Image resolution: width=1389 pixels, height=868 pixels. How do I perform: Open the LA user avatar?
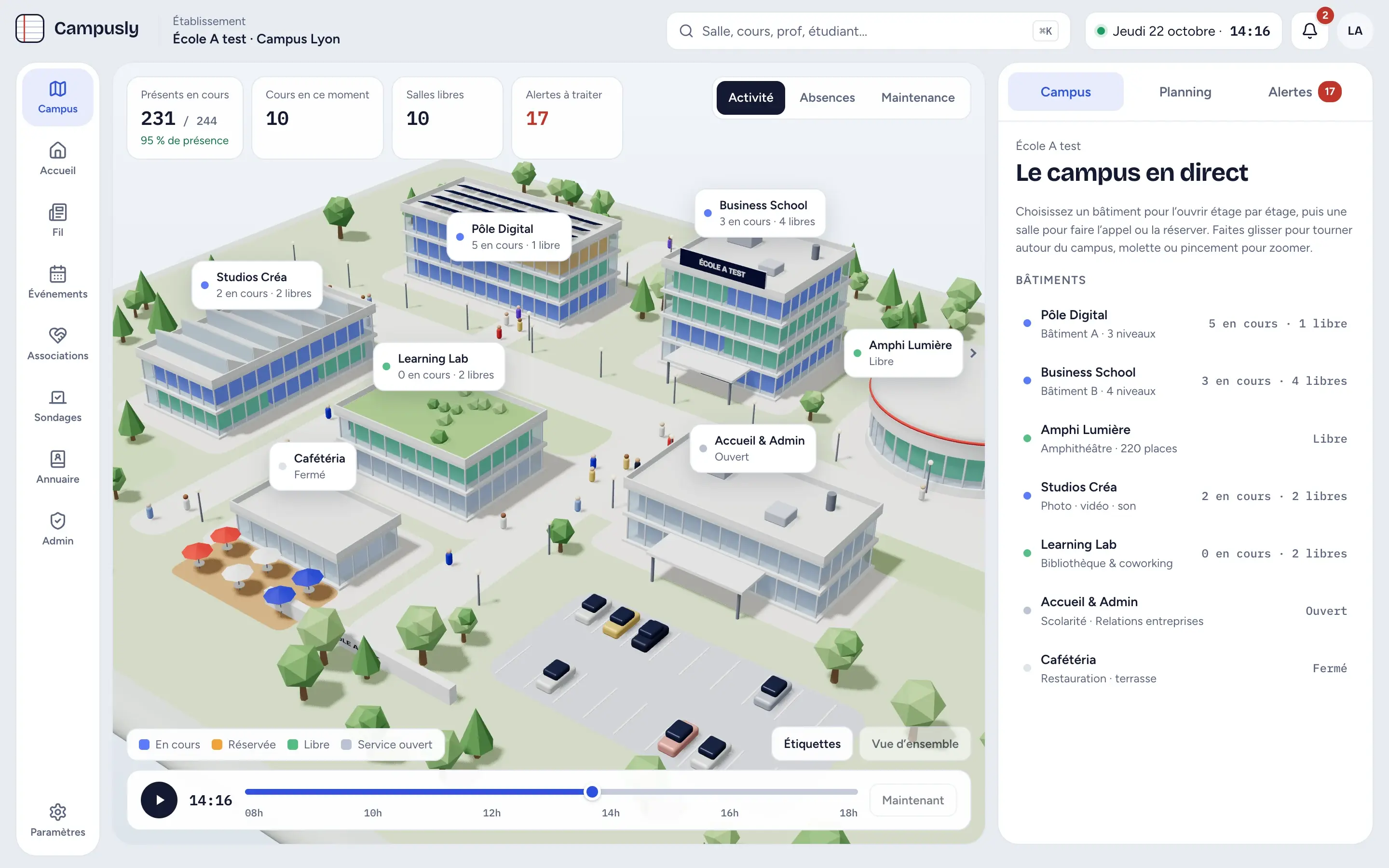[x=1355, y=31]
